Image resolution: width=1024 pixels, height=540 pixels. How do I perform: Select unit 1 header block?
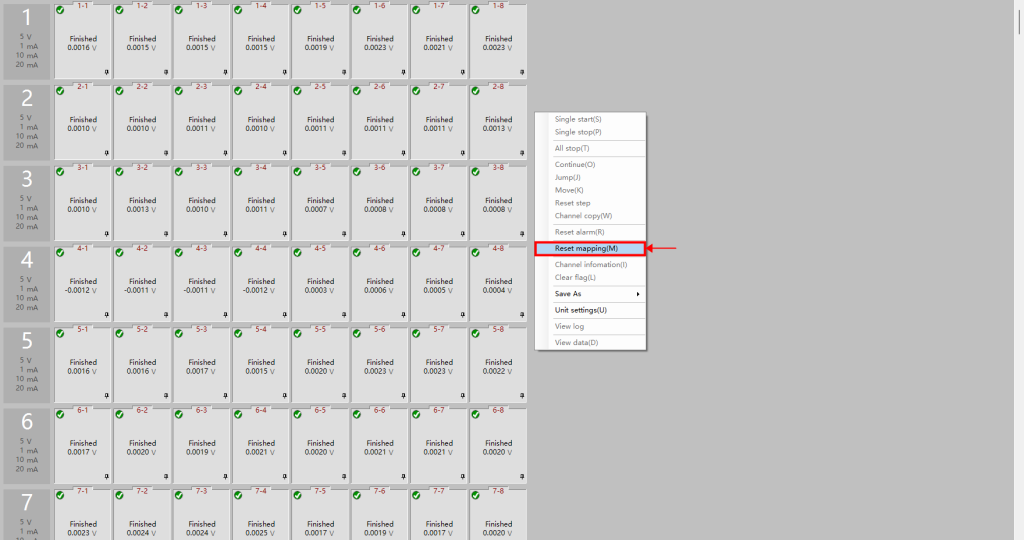(27, 40)
